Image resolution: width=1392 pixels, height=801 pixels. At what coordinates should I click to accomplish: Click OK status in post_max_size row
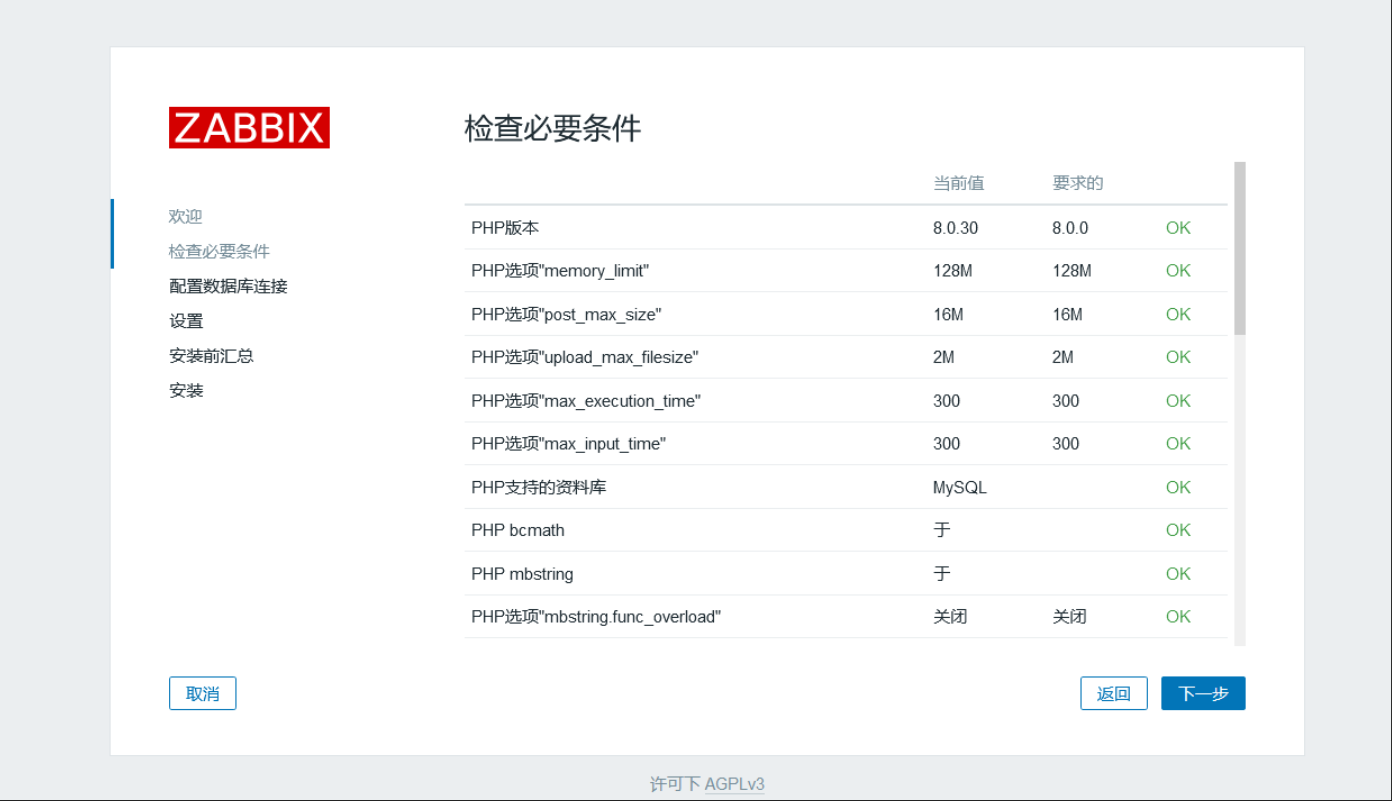click(x=1178, y=314)
